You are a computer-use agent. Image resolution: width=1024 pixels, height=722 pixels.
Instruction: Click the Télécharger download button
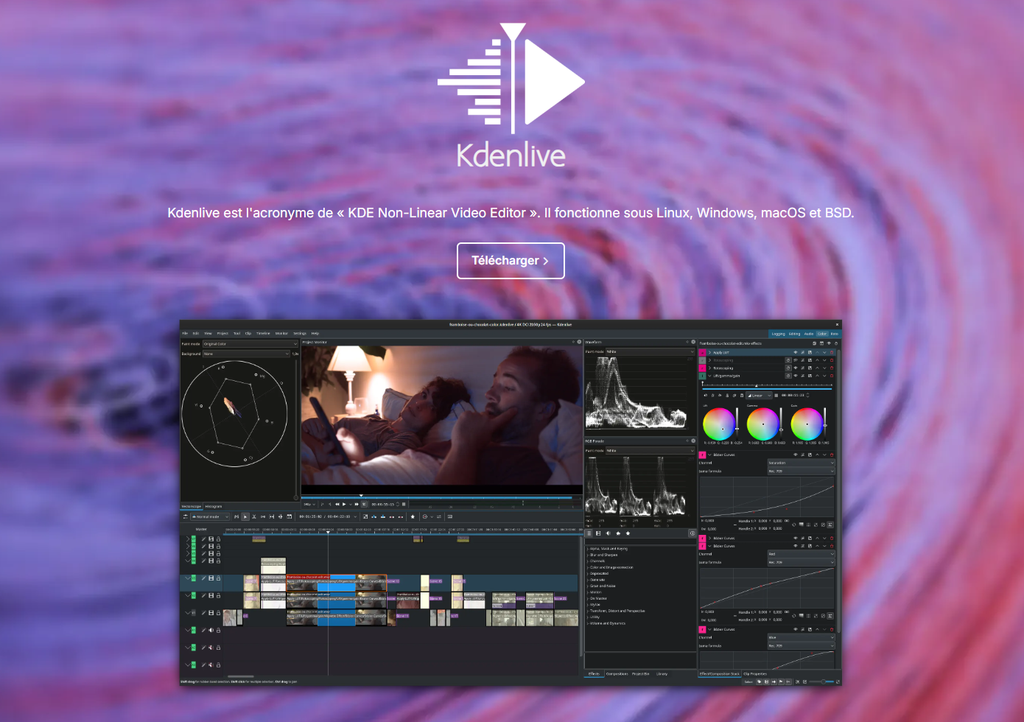510,260
